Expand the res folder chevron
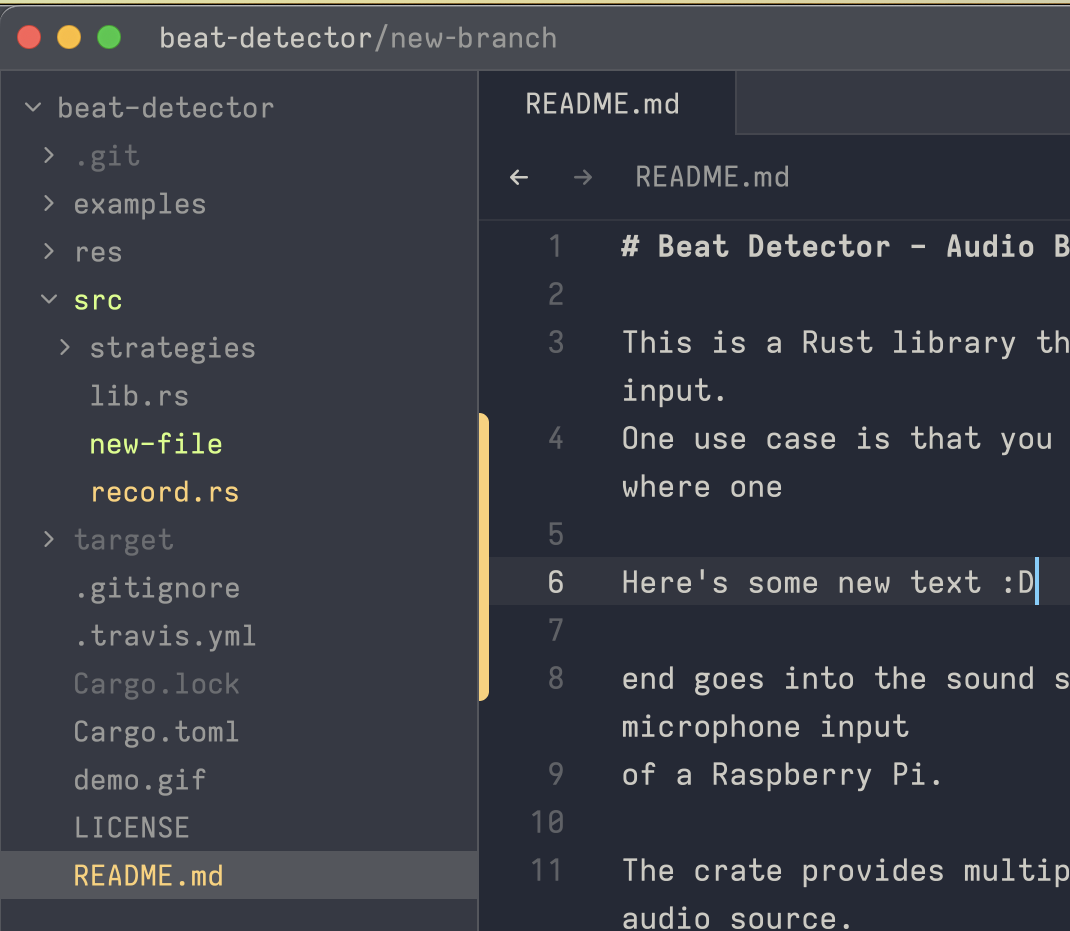This screenshot has width=1070, height=931. click(x=49, y=252)
